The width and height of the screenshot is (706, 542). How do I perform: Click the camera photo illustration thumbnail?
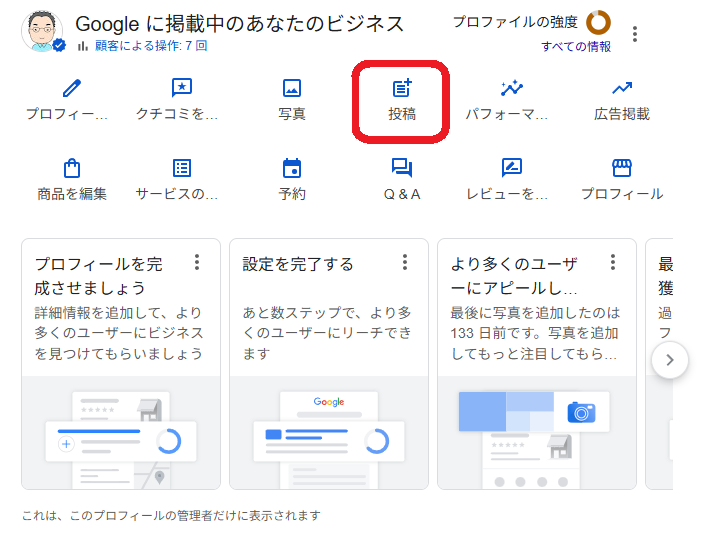click(x=537, y=433)
